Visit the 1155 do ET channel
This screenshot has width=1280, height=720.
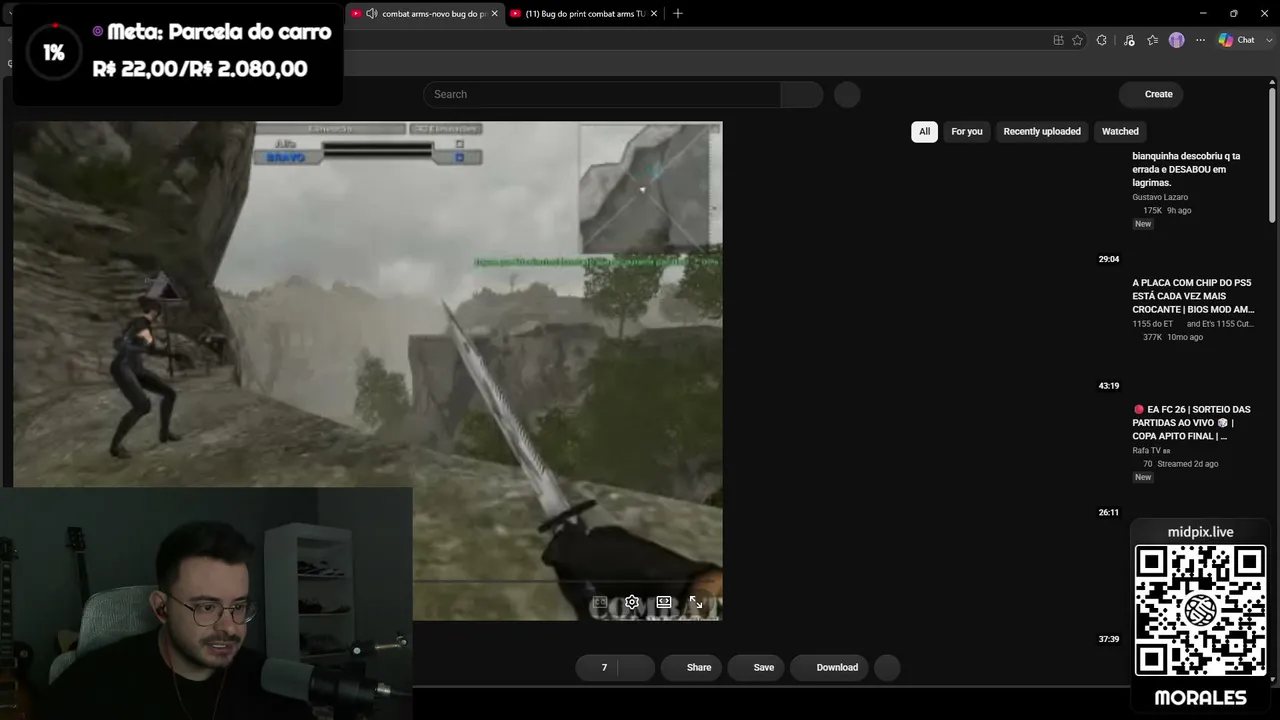pyautogui.click(x=1153, y=324)
